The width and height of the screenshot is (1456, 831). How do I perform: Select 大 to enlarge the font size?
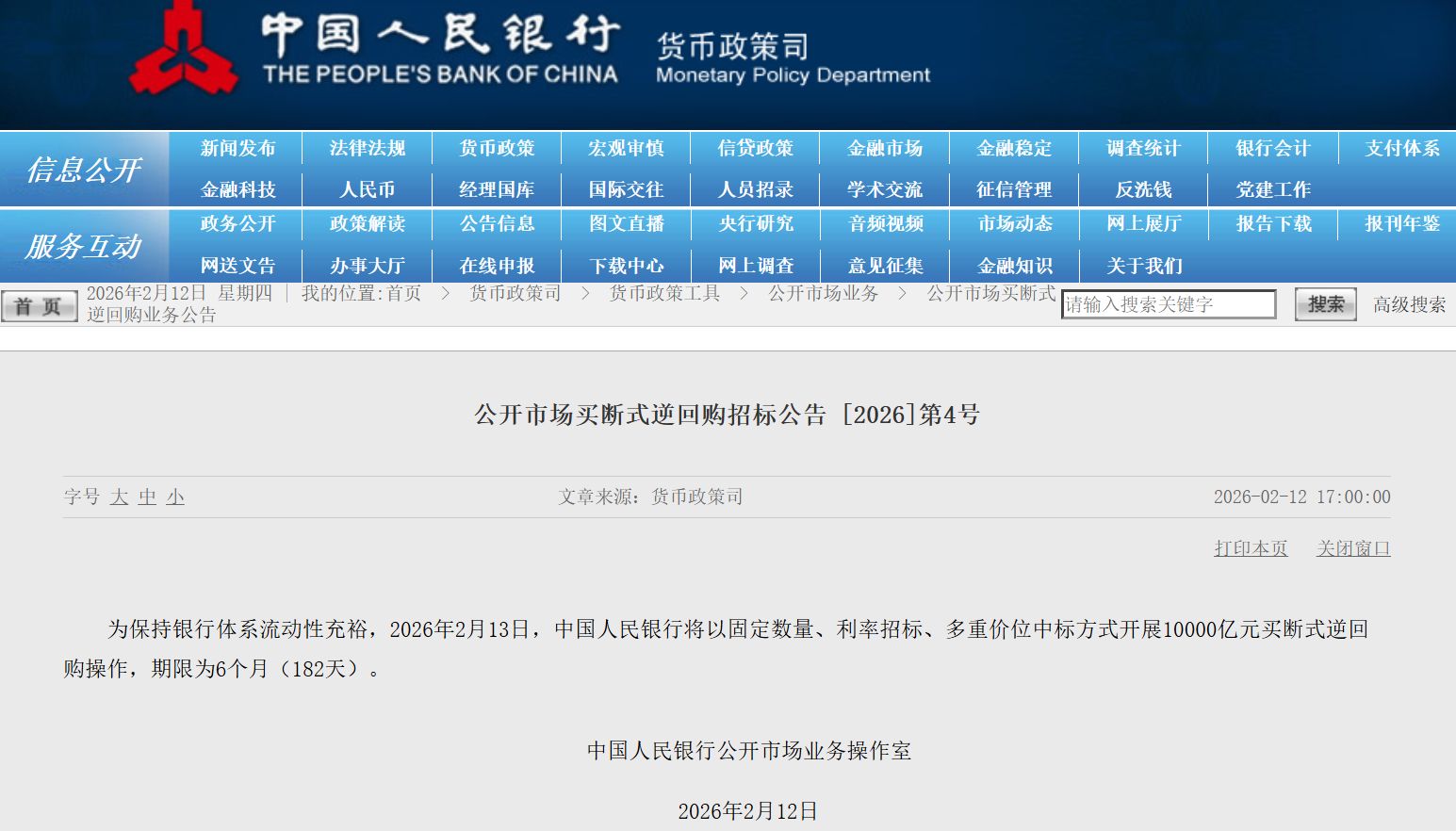coord(118,497)
